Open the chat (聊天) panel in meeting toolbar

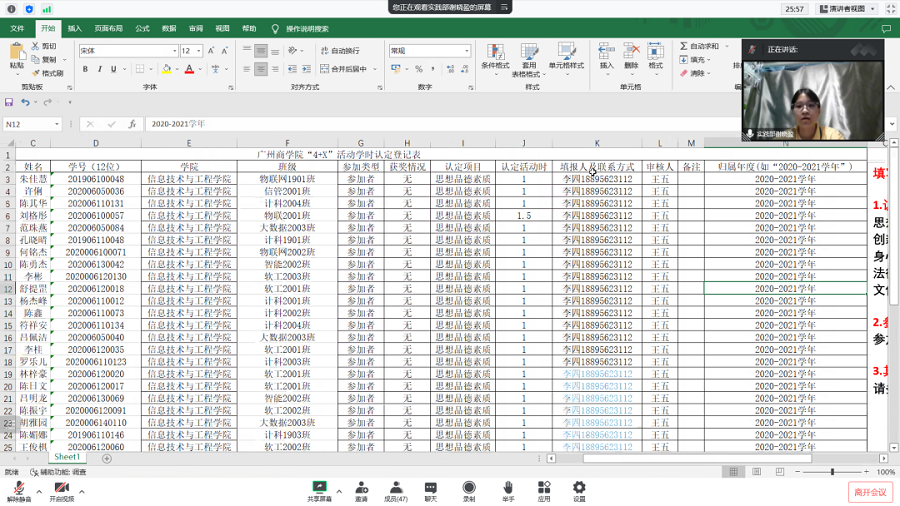point(430,488)
